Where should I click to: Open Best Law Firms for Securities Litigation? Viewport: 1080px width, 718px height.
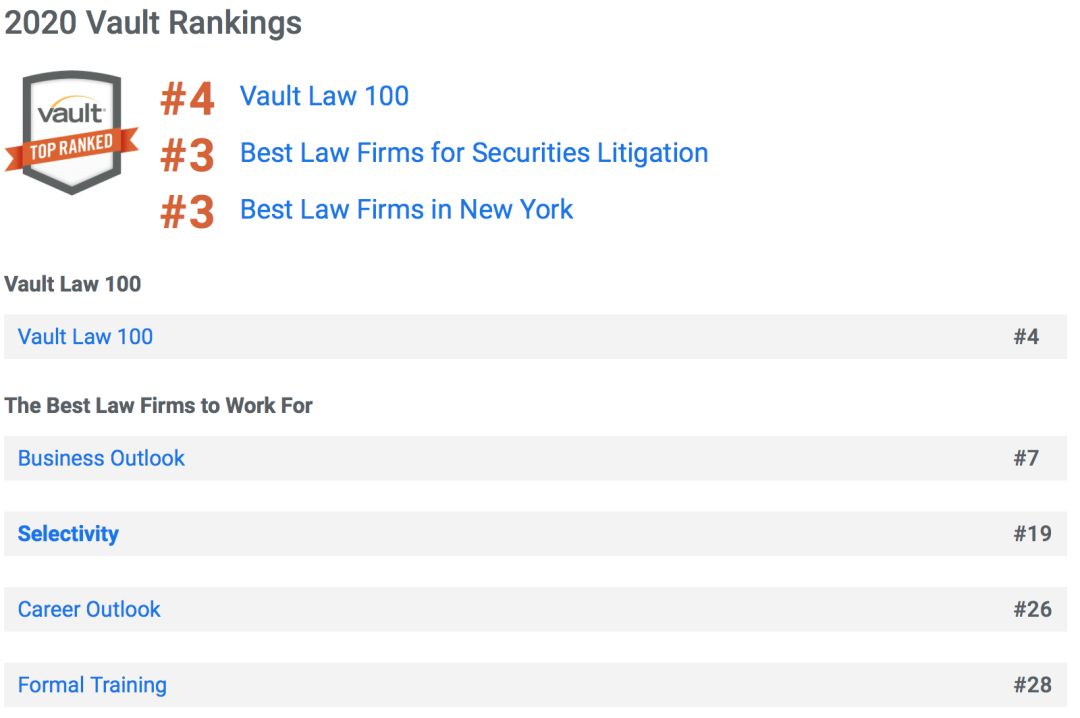click(x=474, y=153)
